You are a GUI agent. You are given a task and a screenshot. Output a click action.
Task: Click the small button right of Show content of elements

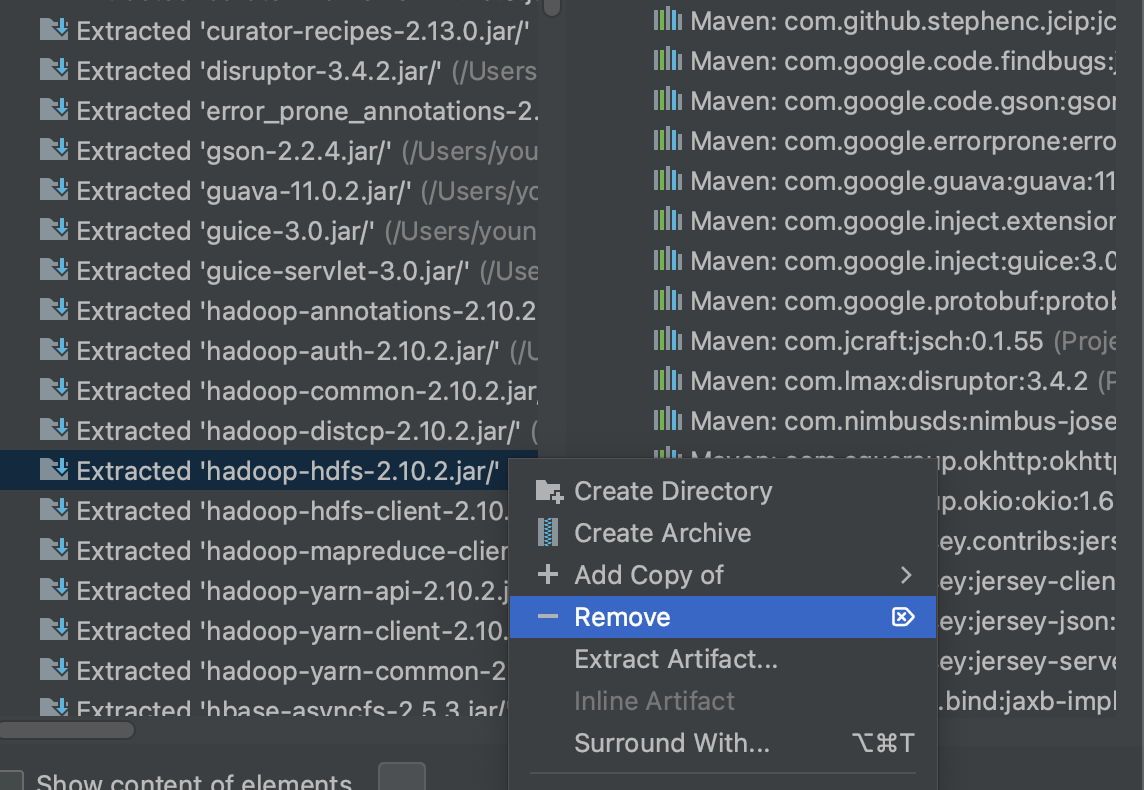coord(401,777)
